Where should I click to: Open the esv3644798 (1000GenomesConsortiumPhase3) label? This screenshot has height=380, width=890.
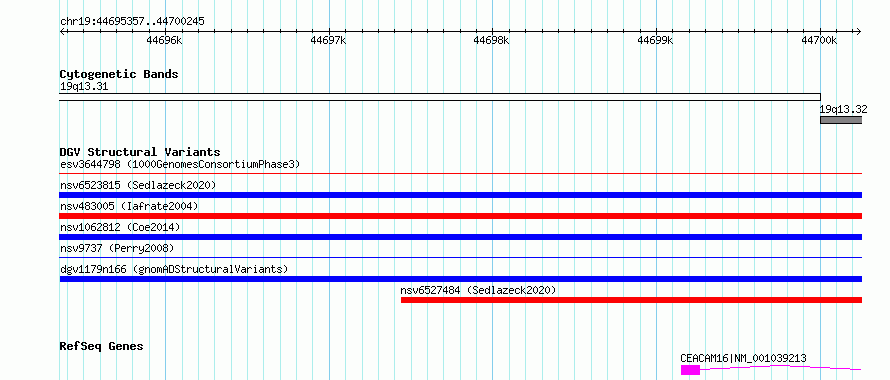point(180,165)
